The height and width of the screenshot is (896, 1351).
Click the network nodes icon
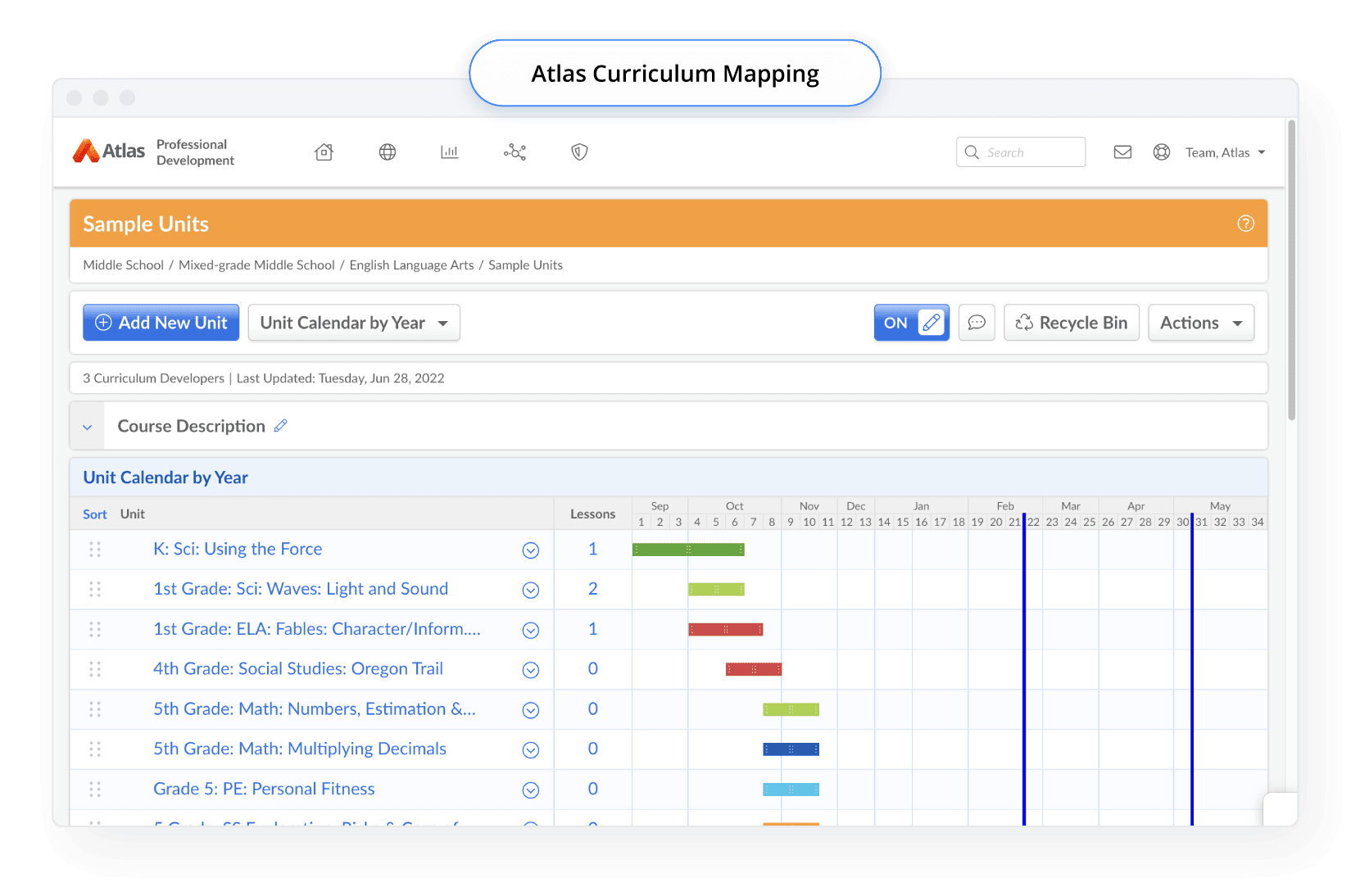tap(515, 152)
